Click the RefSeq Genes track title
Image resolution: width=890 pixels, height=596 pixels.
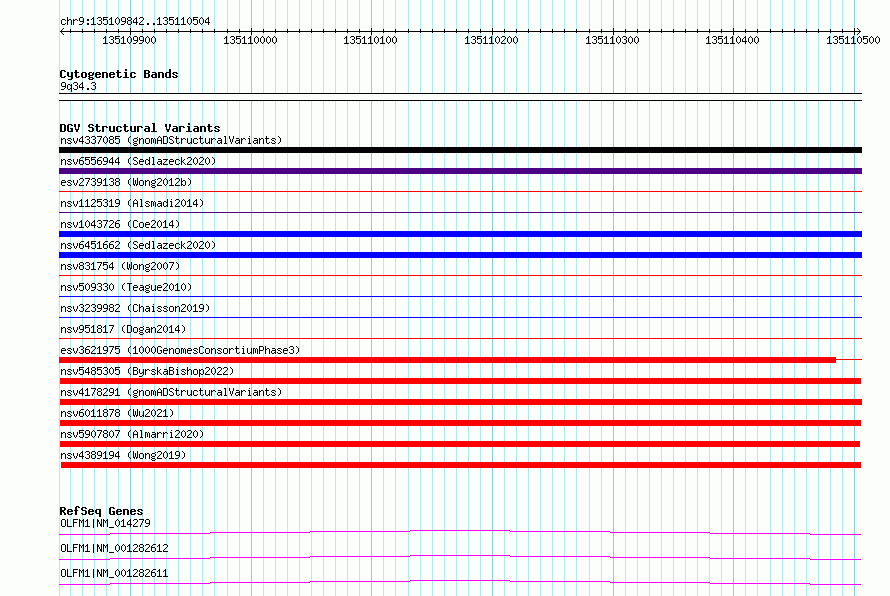coord(102,511)
